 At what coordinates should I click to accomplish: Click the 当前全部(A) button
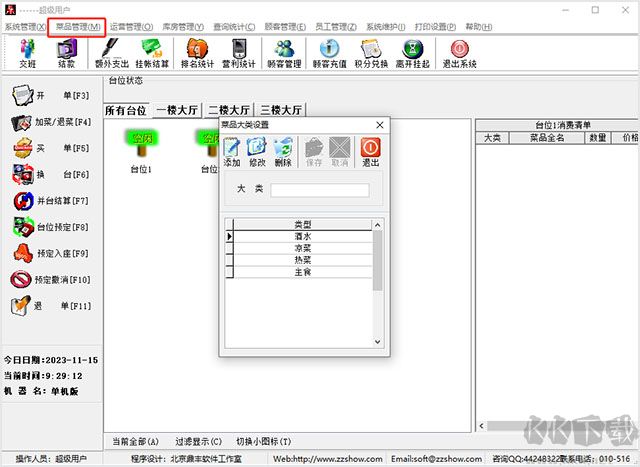135,442
